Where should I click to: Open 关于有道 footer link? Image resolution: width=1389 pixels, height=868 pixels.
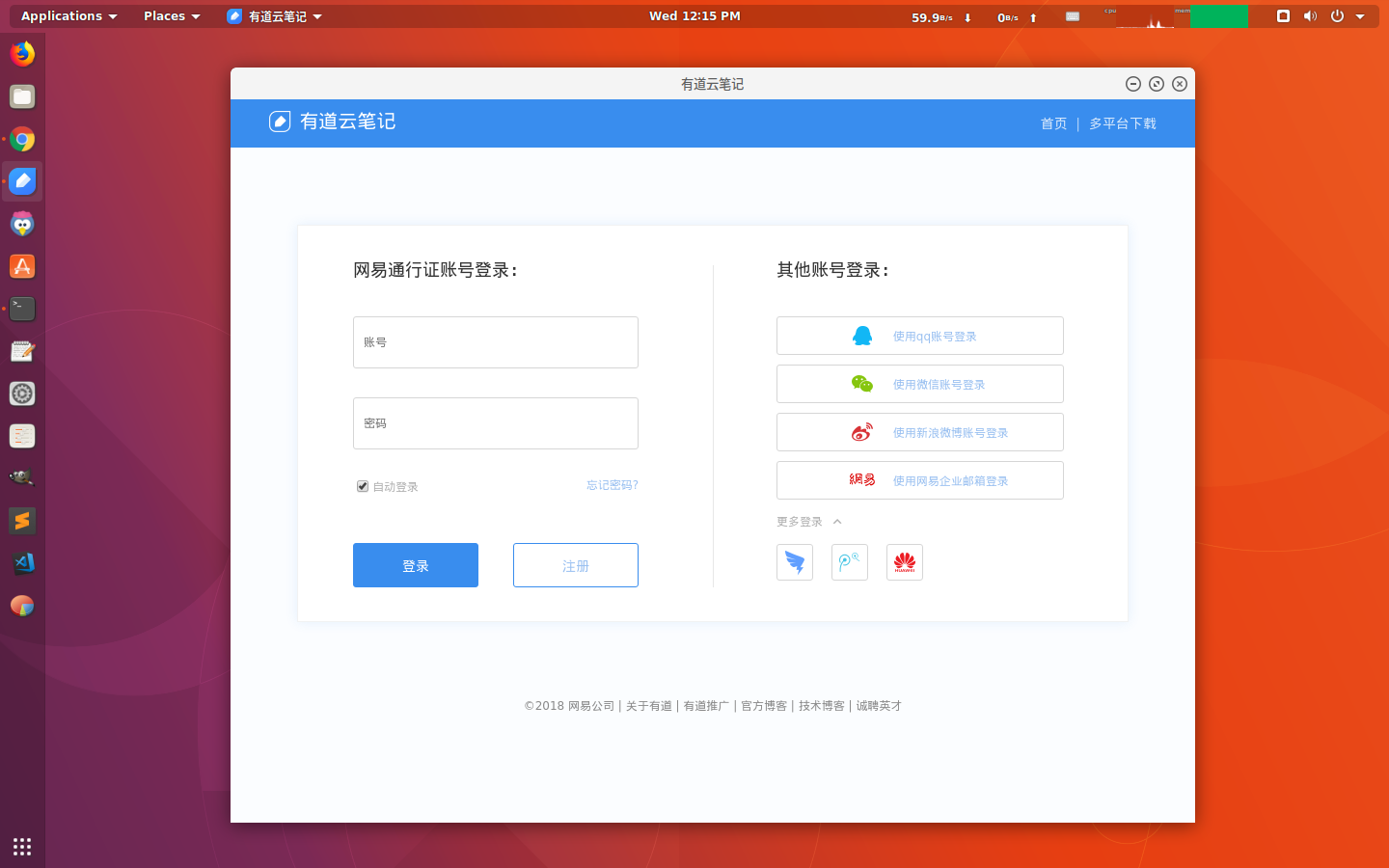(649, 706)
